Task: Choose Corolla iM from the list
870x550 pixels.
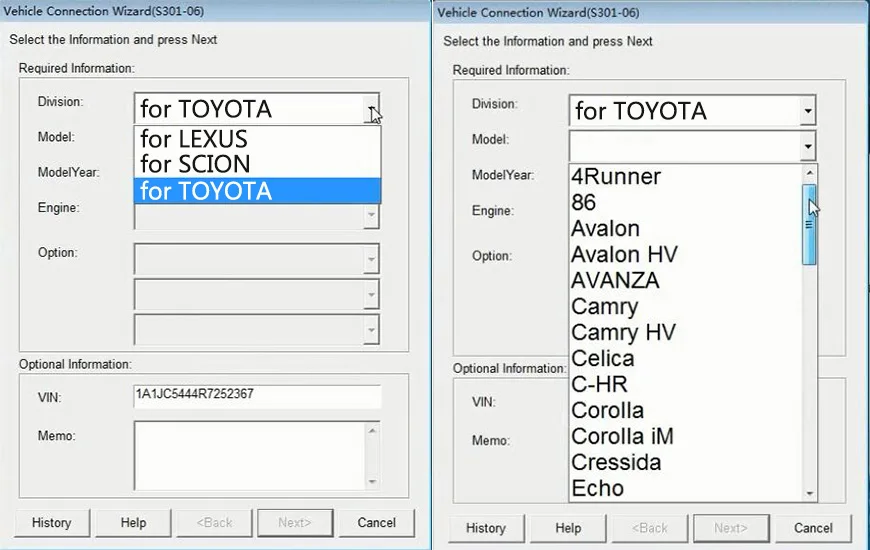Action: click(686, 437)
